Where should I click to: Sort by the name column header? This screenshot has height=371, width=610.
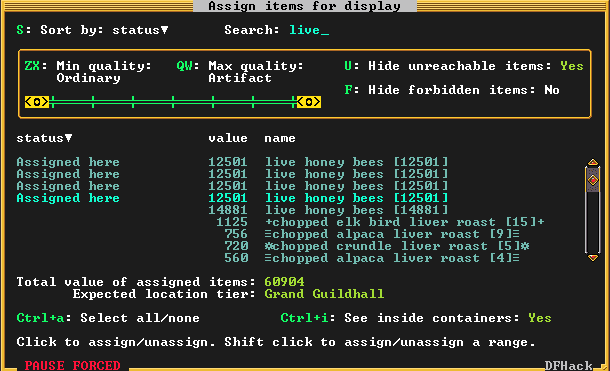pyautogui.click(x=280, y=138)
